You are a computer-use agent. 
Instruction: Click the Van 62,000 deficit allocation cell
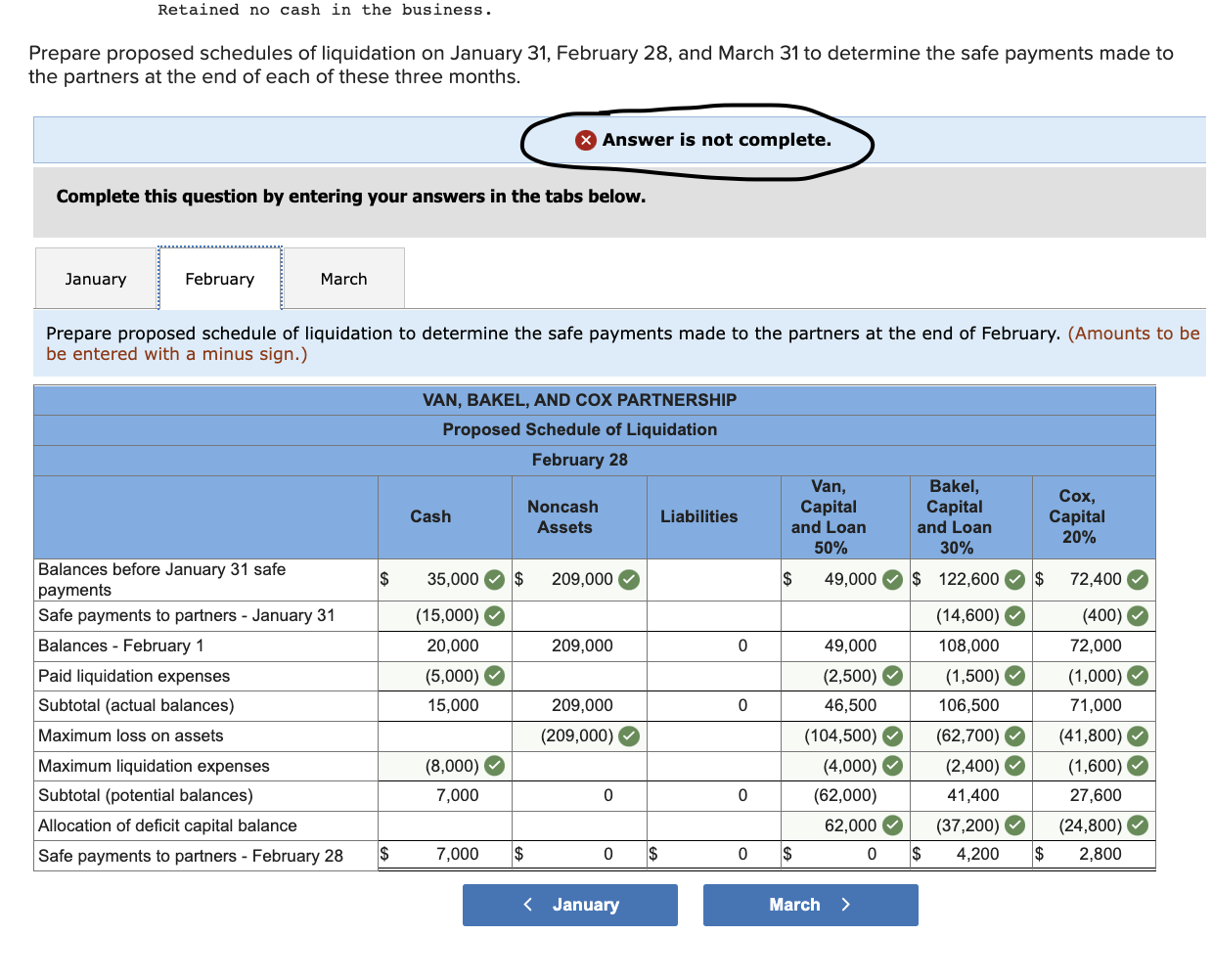846,825
